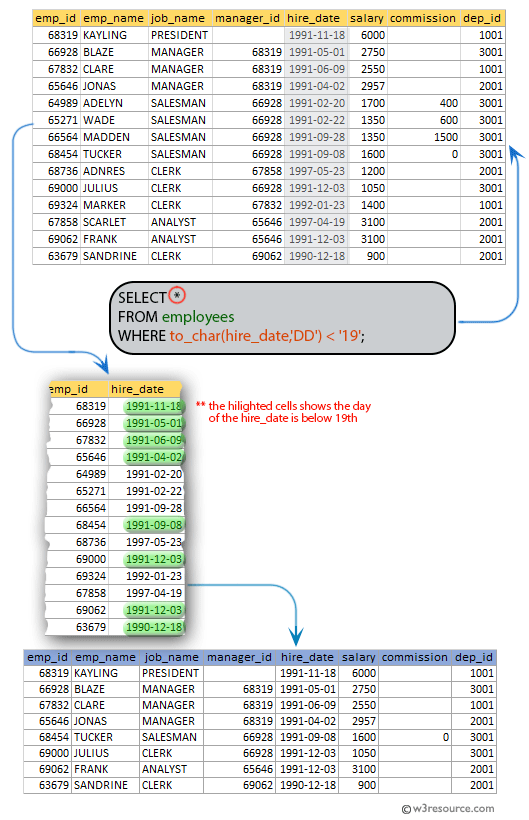Click the dep_id header in the yellow-header table
The image size is (529, 820).
pos(481,18)
